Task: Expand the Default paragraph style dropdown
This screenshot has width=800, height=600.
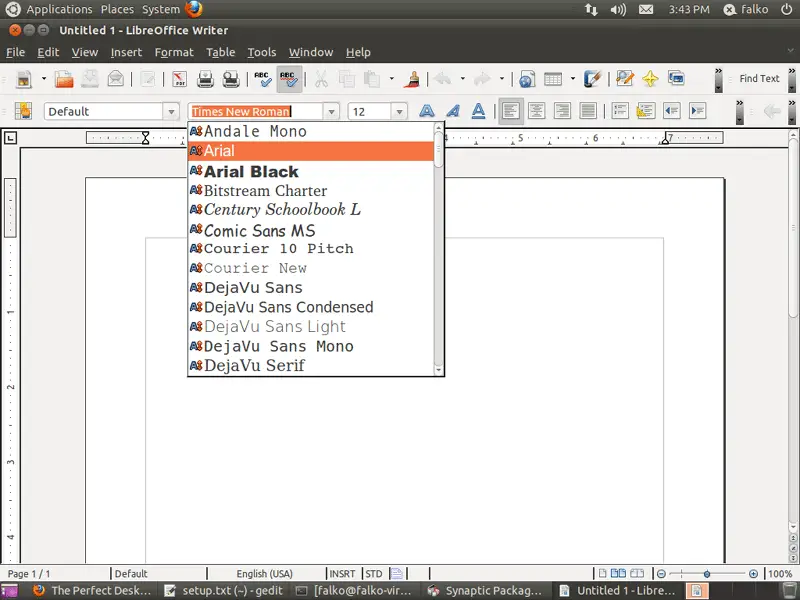Action: [x=171, y=111]
